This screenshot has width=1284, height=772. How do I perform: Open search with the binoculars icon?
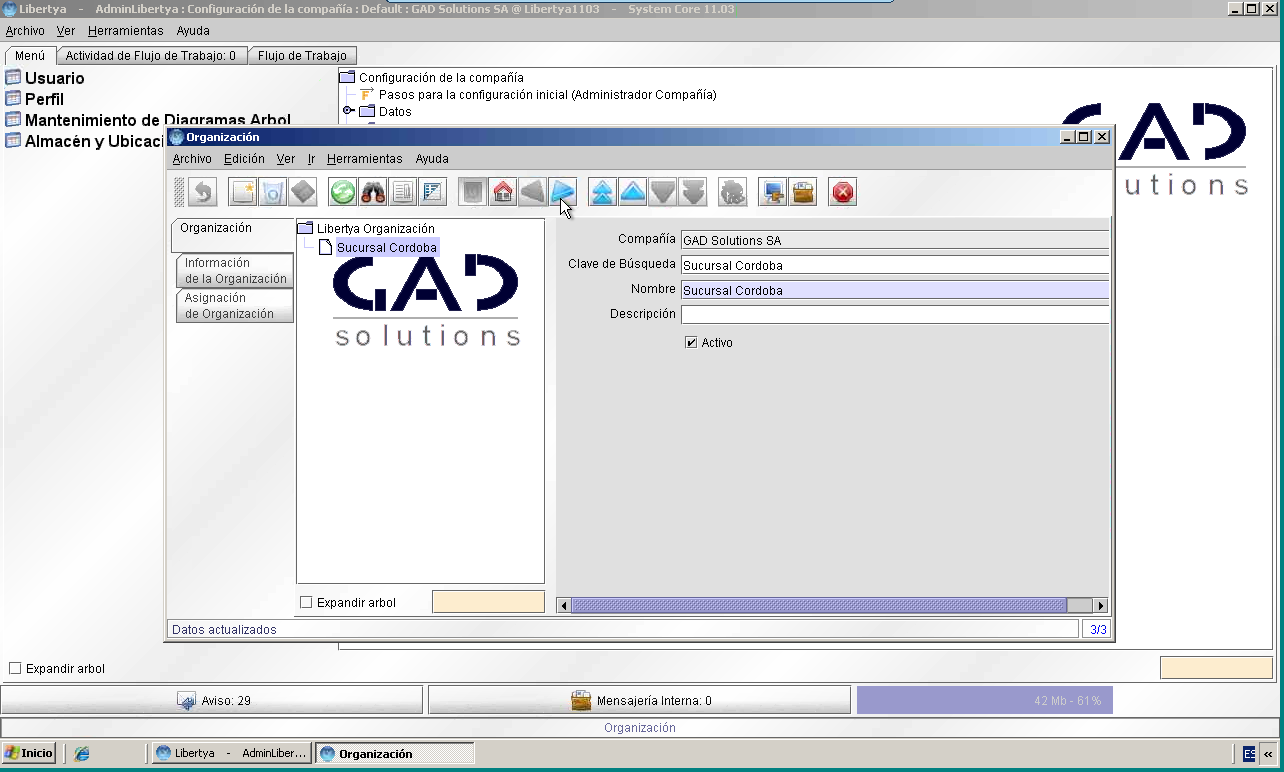(x=373, y=192)
